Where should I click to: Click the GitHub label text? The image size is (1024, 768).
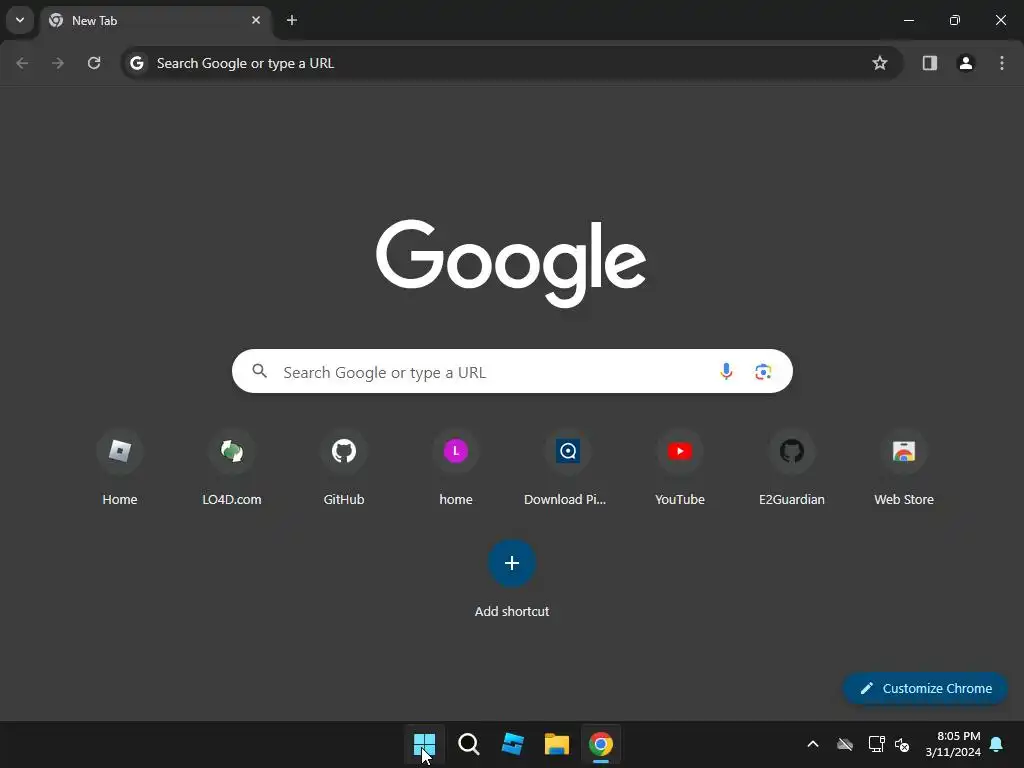(x=344, y=500)
